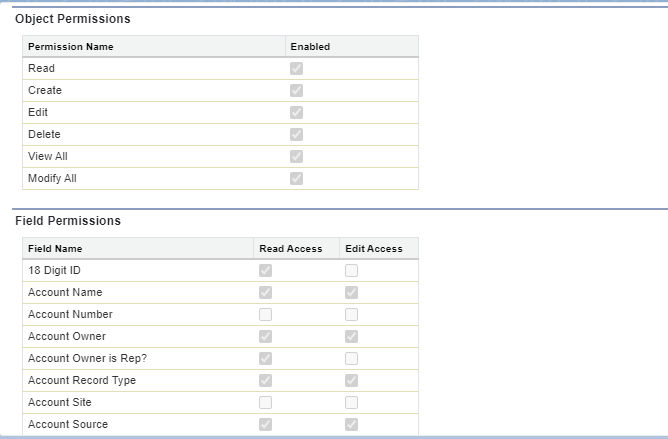668x439 pixels.
Task: Toggle the Modify All permission checkbox
Action: click(x=297, y=178)
